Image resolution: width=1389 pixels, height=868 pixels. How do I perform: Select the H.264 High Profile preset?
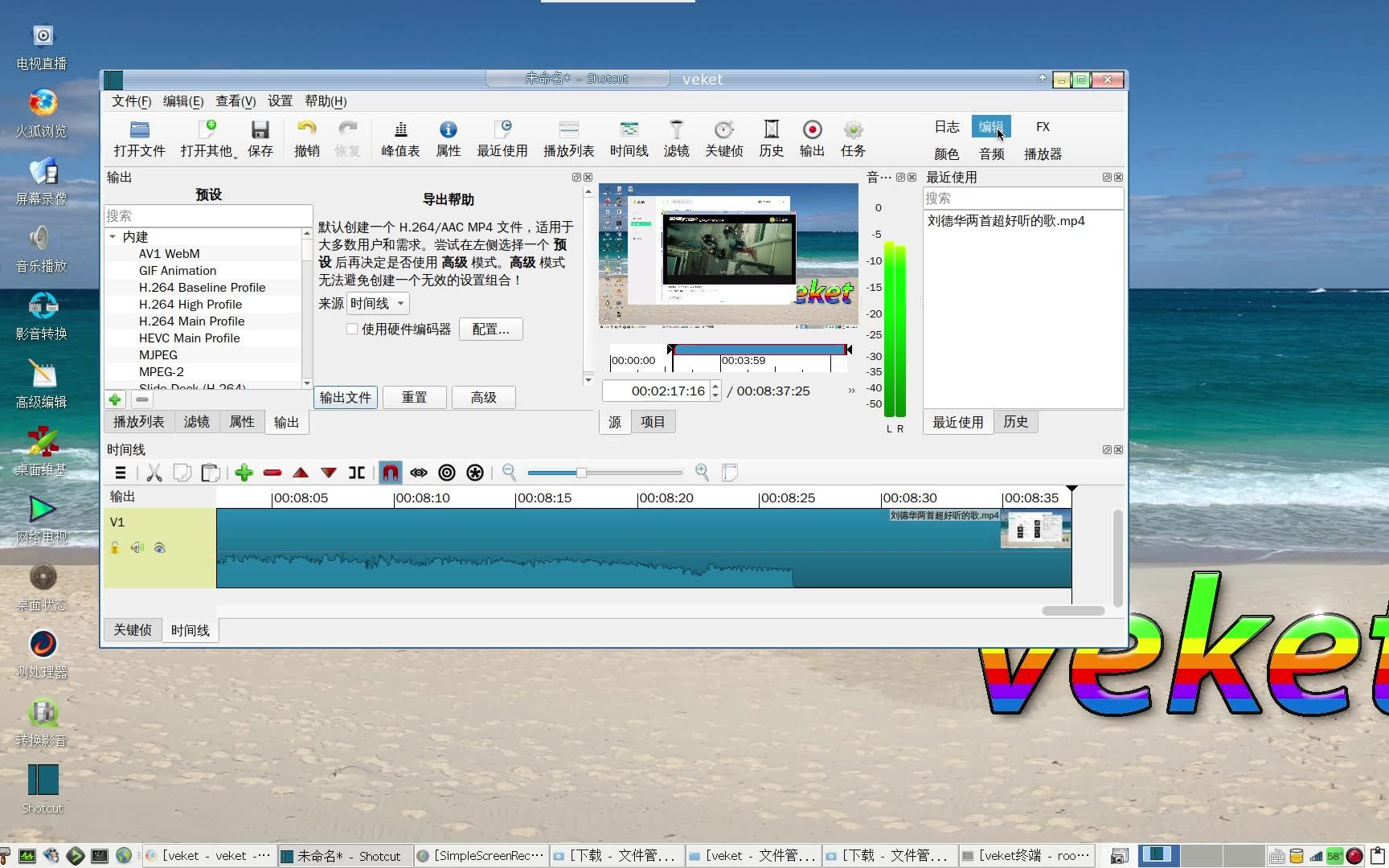coord(191,304)
